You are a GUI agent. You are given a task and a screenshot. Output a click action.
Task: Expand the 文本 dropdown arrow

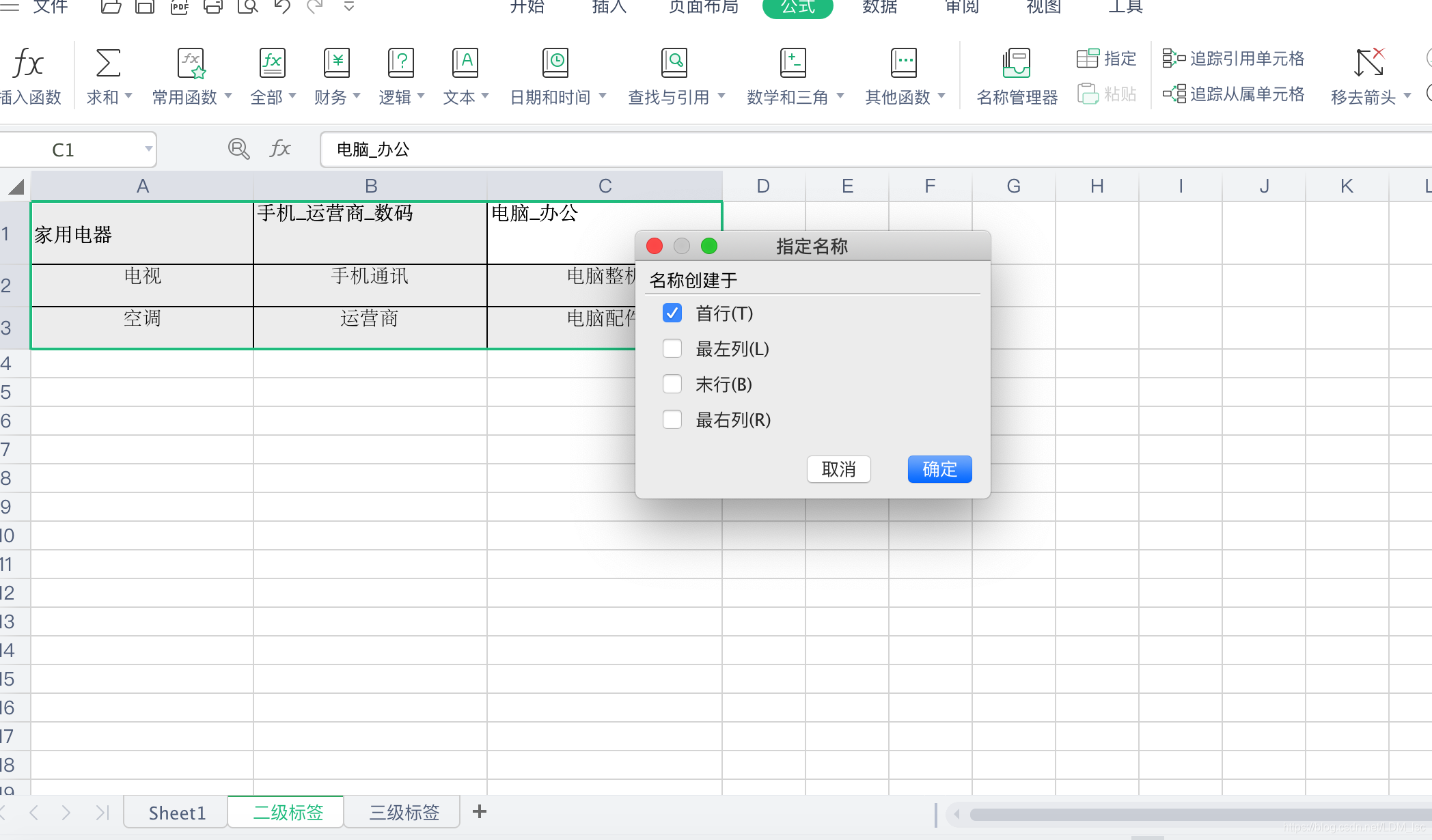point(485,96)
